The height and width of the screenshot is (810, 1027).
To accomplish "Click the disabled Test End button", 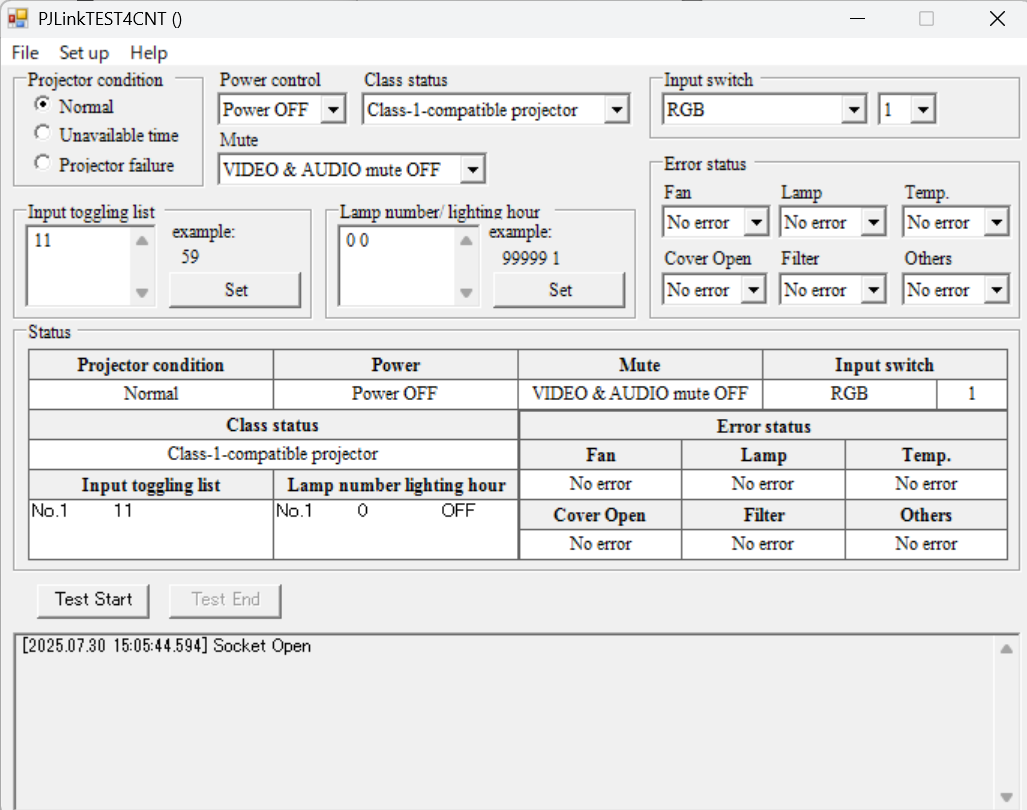I will (x=225, y=600).
